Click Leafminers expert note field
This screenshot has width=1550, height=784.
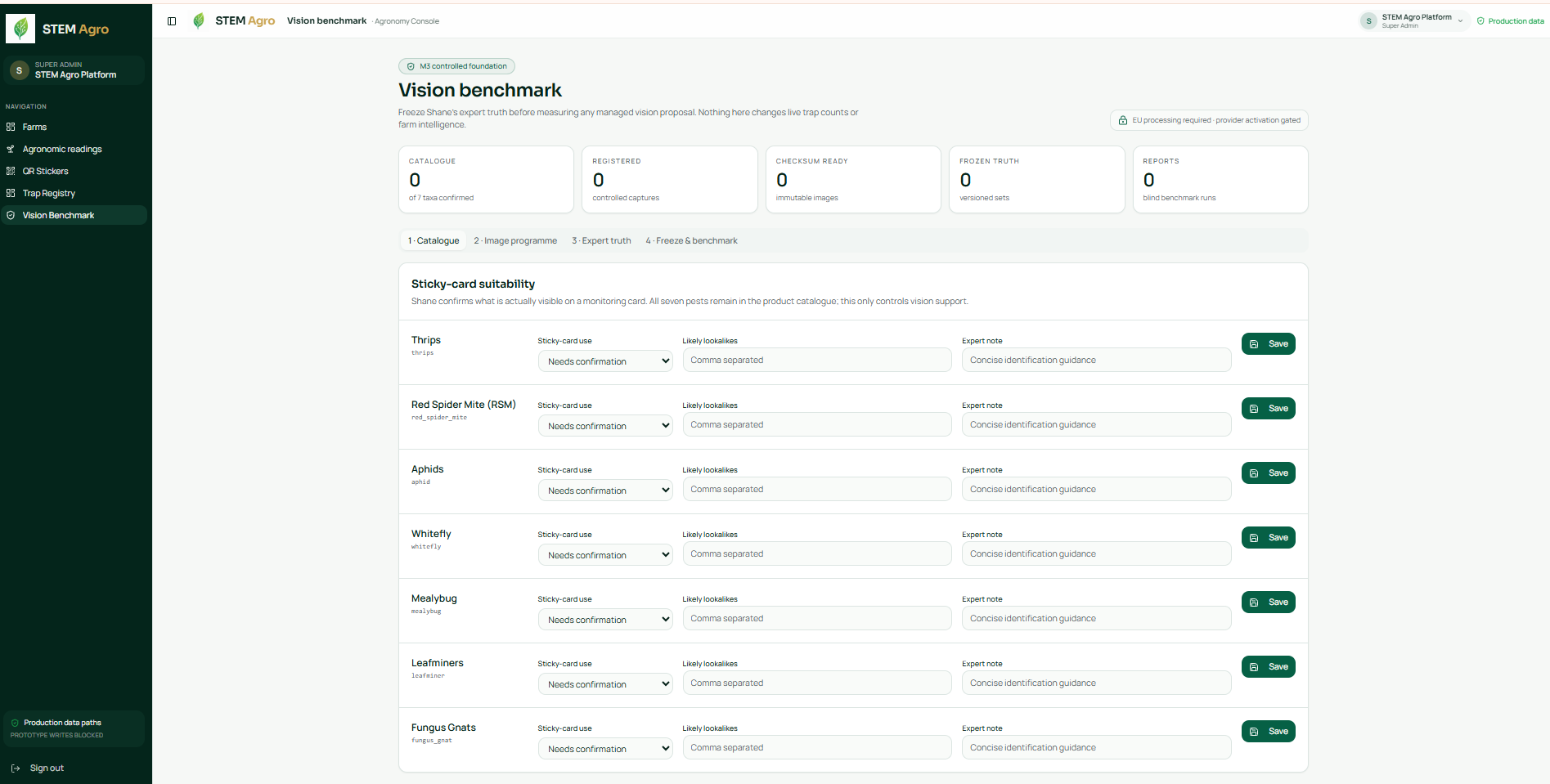tap(1096, 683)
